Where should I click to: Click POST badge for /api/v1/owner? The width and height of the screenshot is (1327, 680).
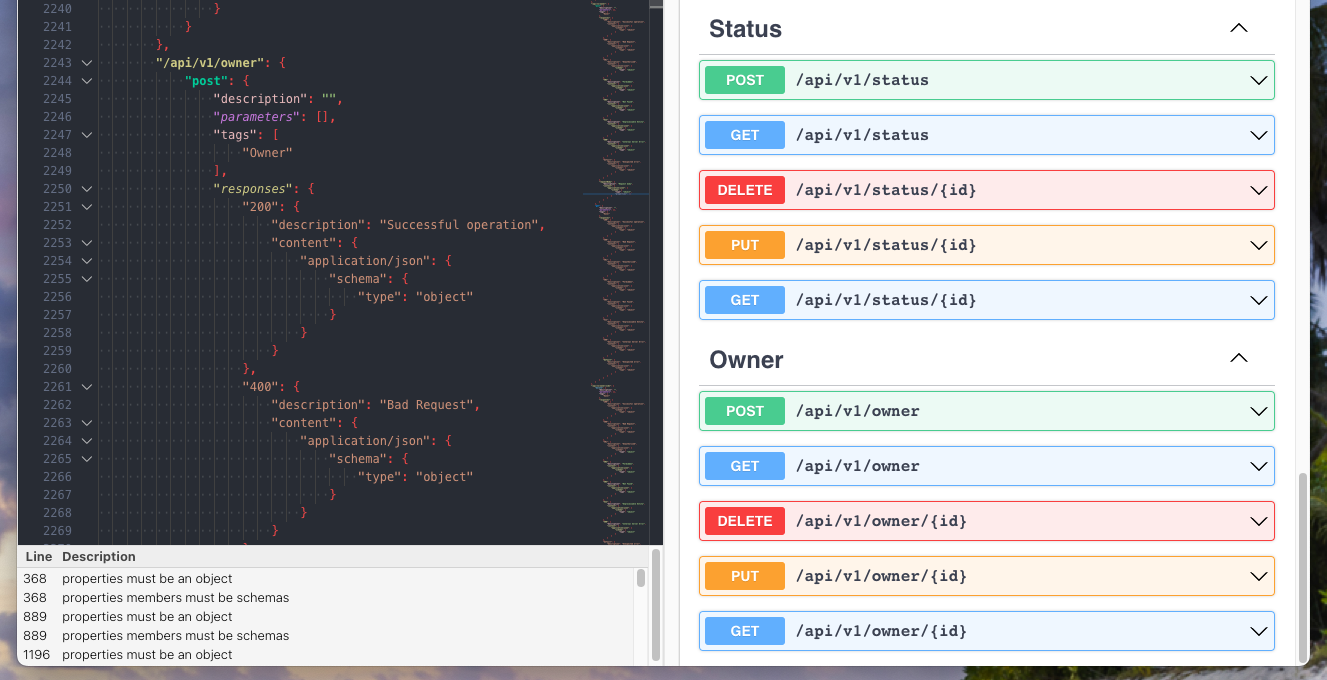(745, 411)
